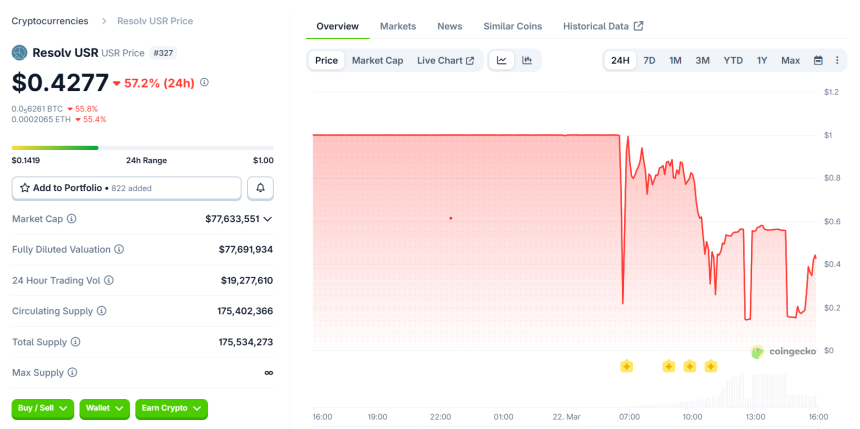Click info icon beside Circulating Supply
Screen dimensions: 860x429
click(x=102, y=311)
